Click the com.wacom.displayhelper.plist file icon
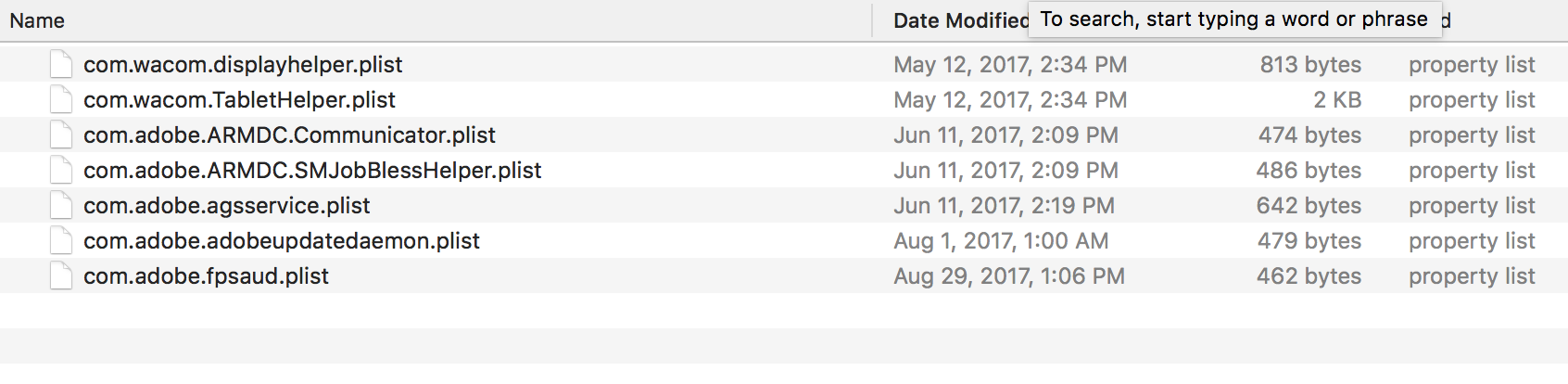 point(61,65)
